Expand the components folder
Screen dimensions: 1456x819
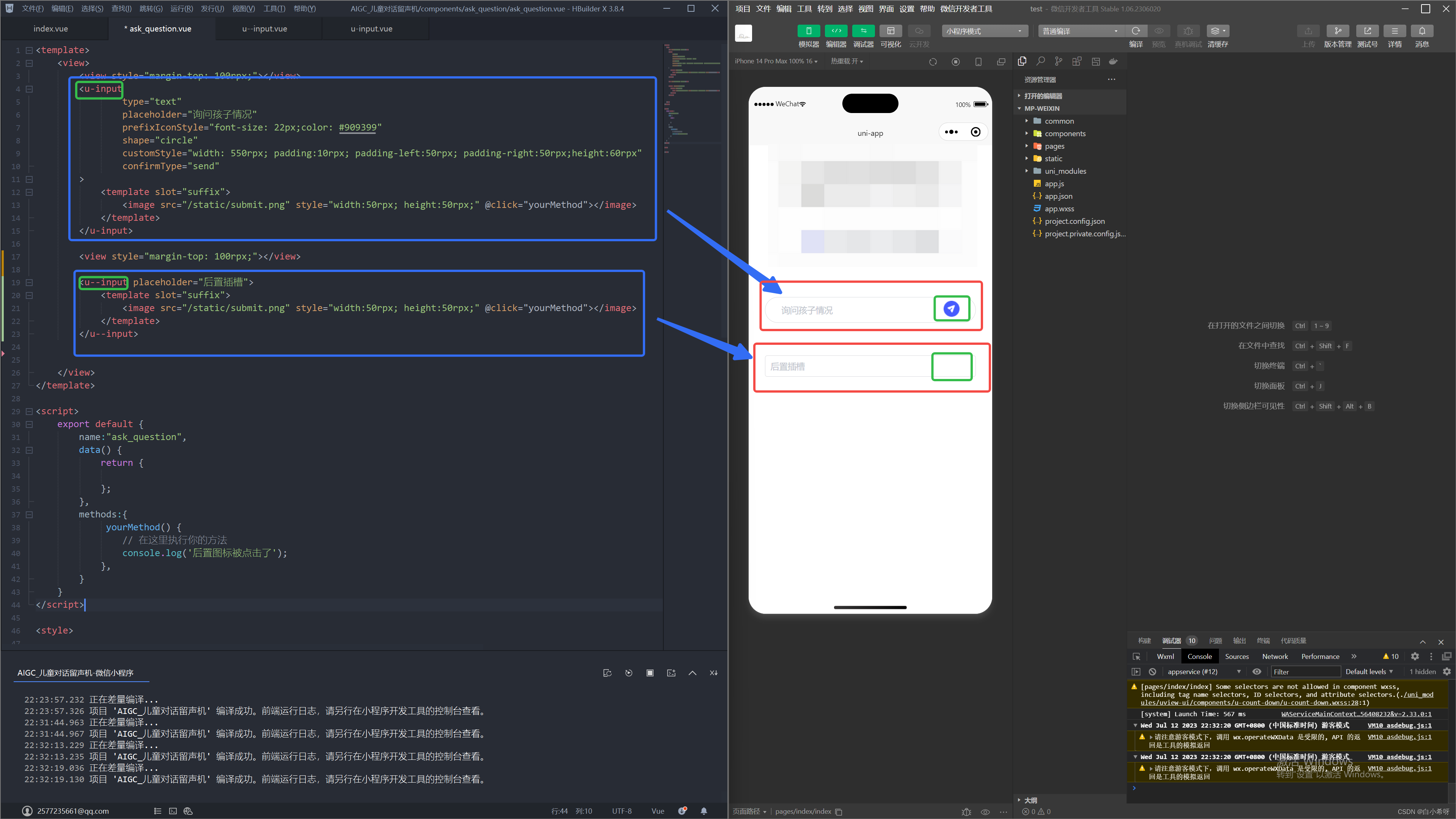click(1065, 134)
